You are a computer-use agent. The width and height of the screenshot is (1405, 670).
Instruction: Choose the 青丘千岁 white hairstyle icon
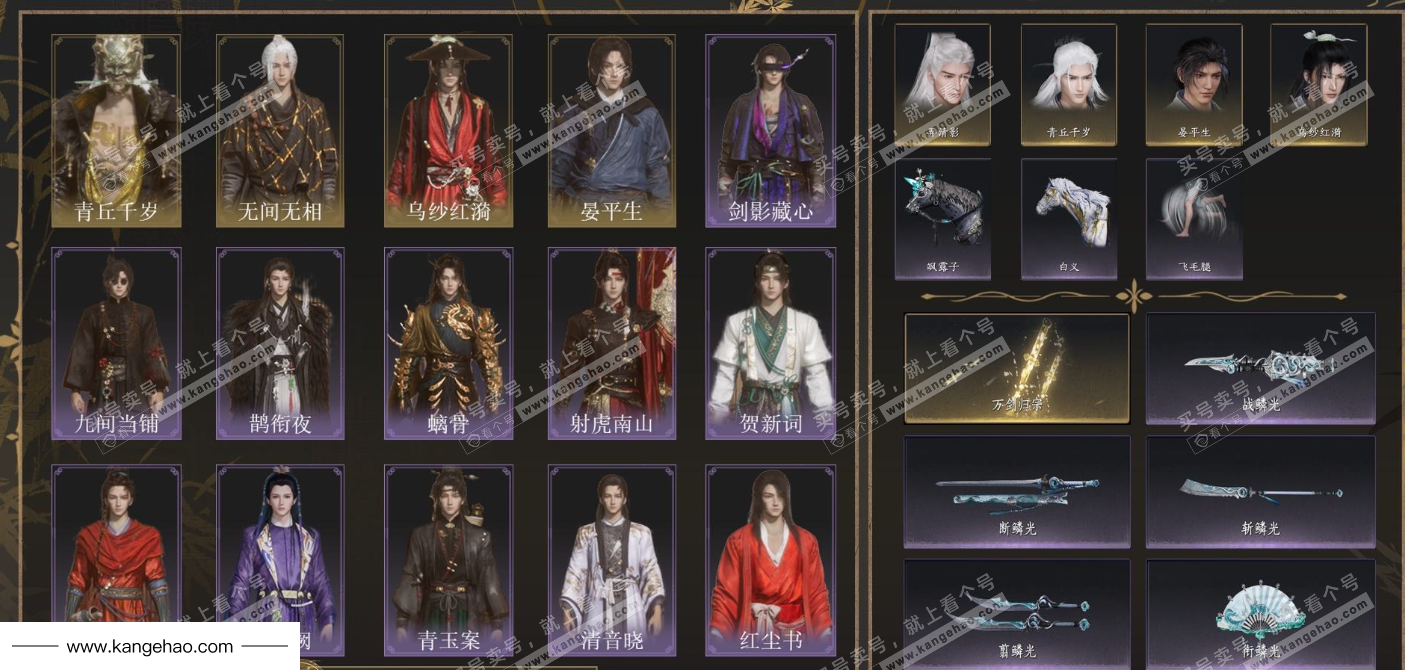point(1069,85)
